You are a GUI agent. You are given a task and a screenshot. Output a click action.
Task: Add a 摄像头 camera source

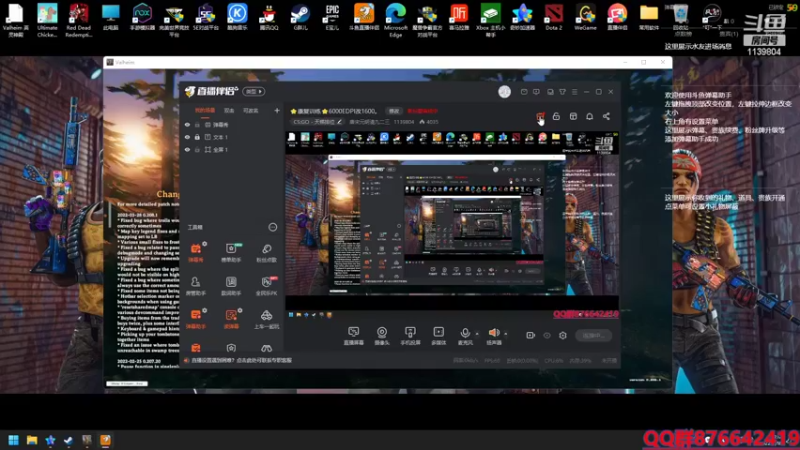pos(382,336)
